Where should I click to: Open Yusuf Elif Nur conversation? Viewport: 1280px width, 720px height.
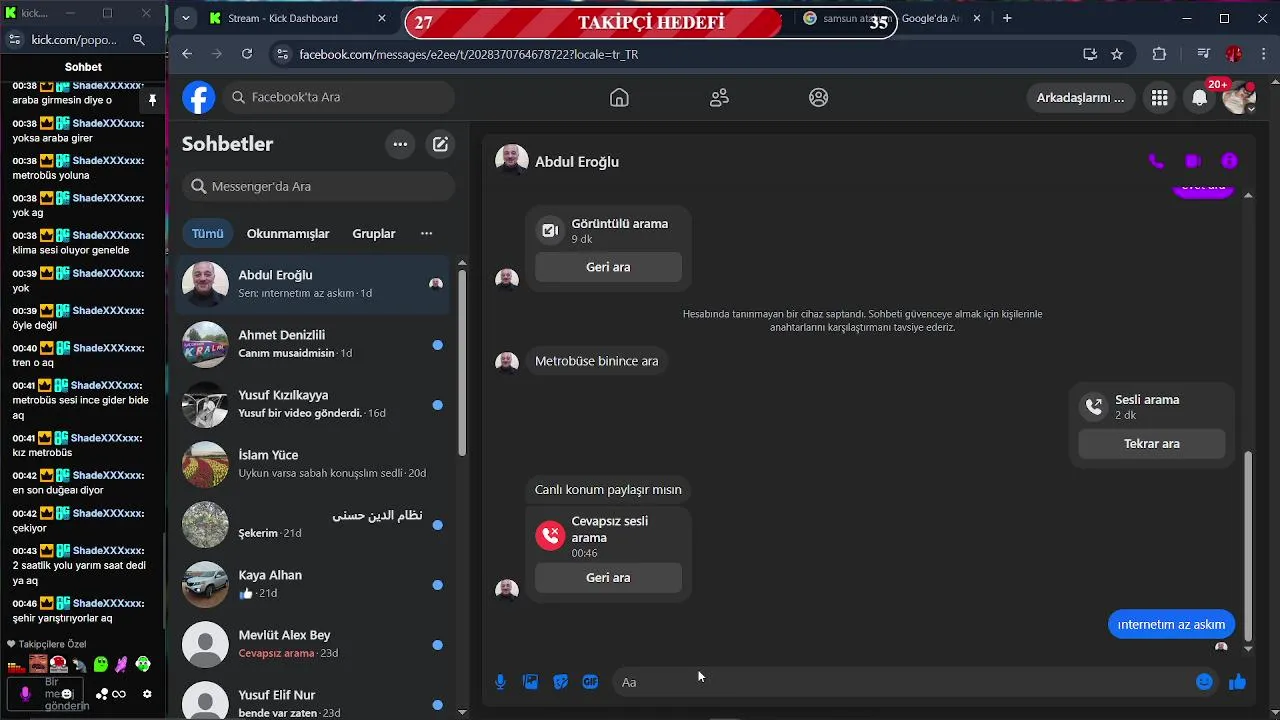pyautogui.click(x=312, y=698)
